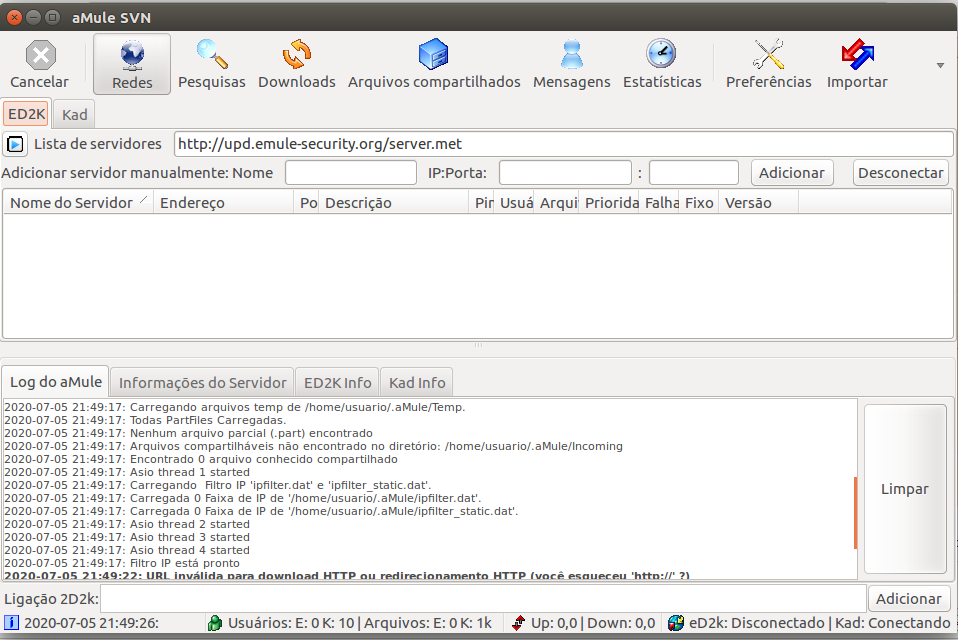
Task: Open the Informações do Servidor tab
Action: point(202,383)
